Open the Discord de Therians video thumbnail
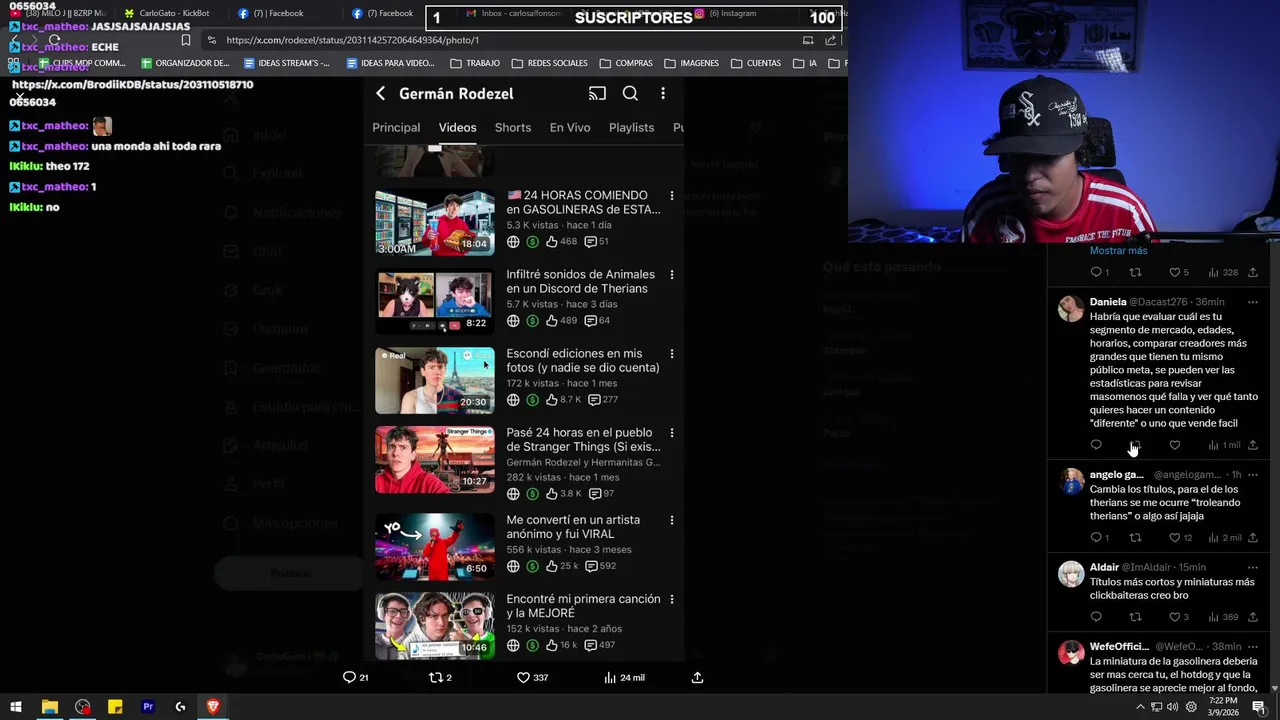The image size is (1280, 720). click(435, 302)
